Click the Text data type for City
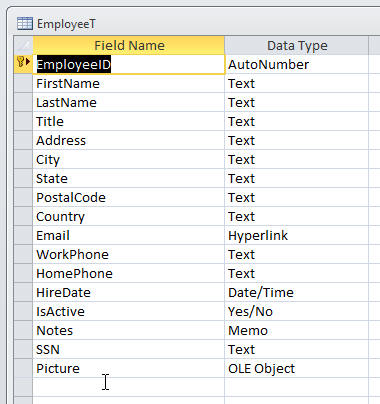The width and height of the screenshot is (380, 404). click(297, 159)
